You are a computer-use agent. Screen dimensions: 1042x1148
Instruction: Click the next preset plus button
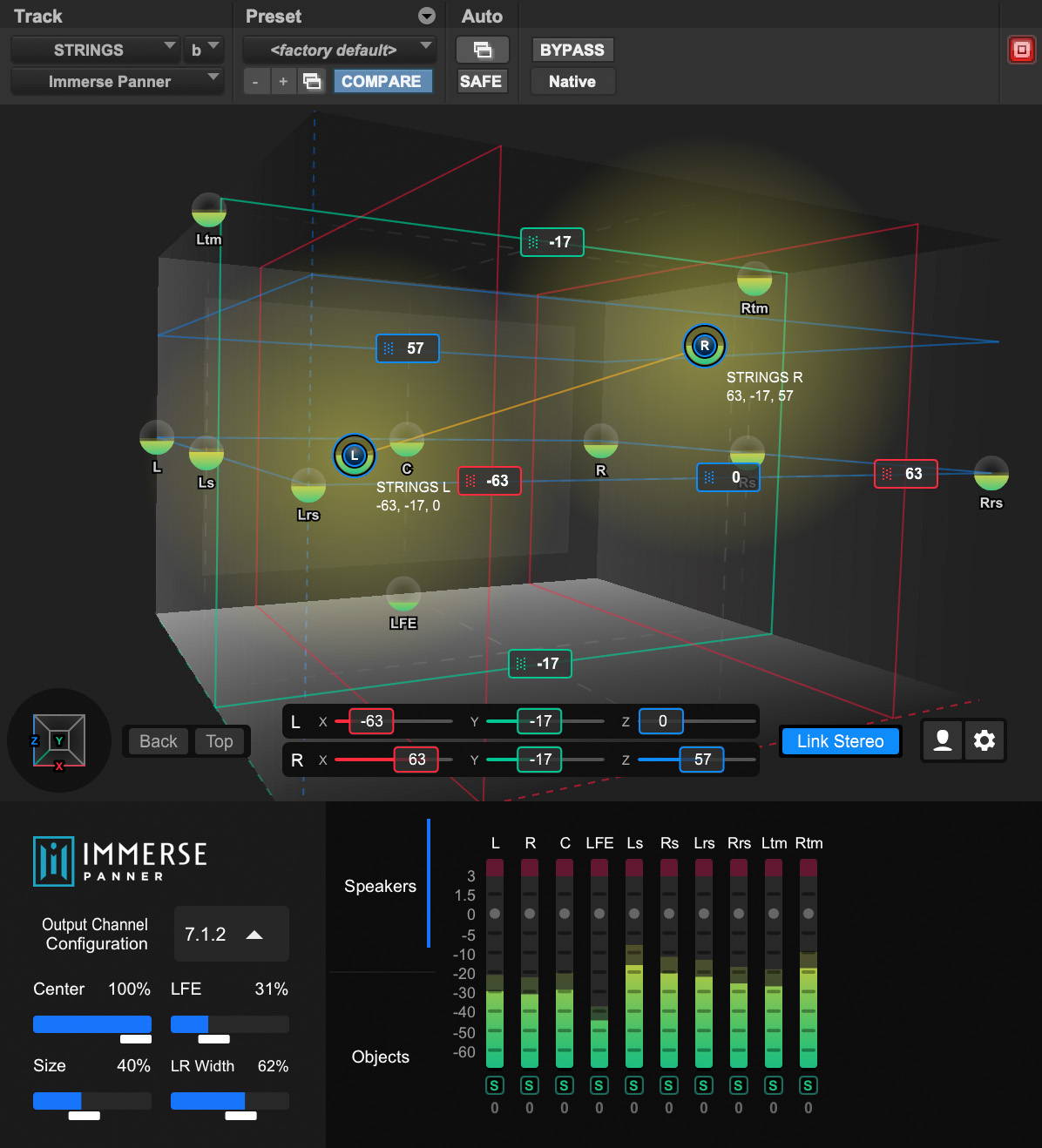[x=283, y=81]
